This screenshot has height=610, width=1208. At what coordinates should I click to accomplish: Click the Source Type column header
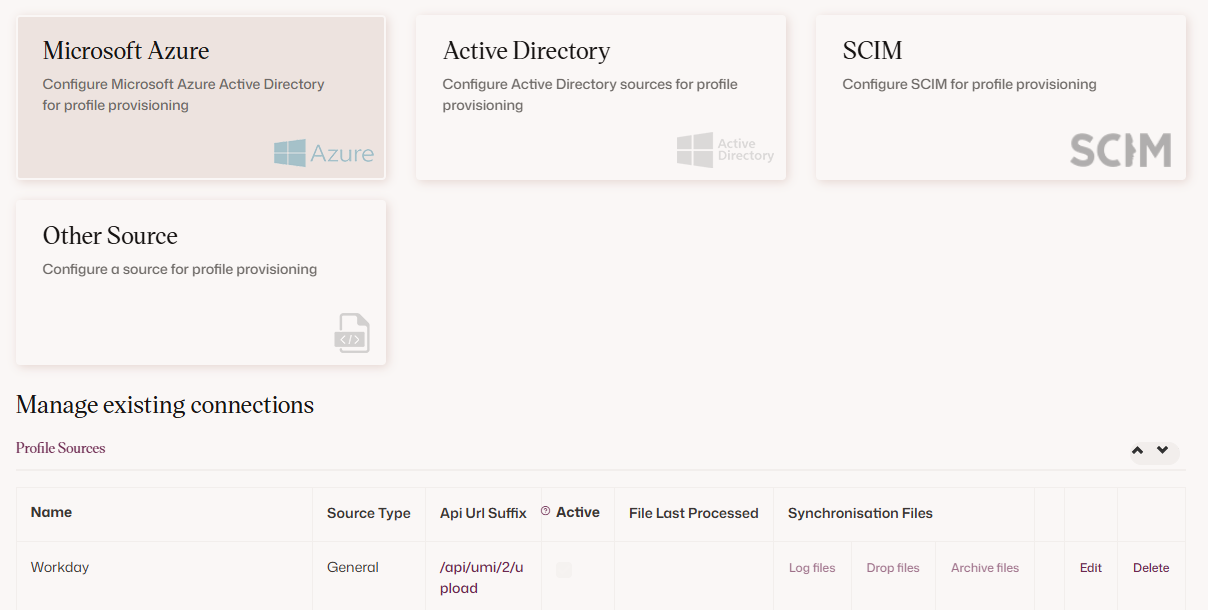point(369,513)
